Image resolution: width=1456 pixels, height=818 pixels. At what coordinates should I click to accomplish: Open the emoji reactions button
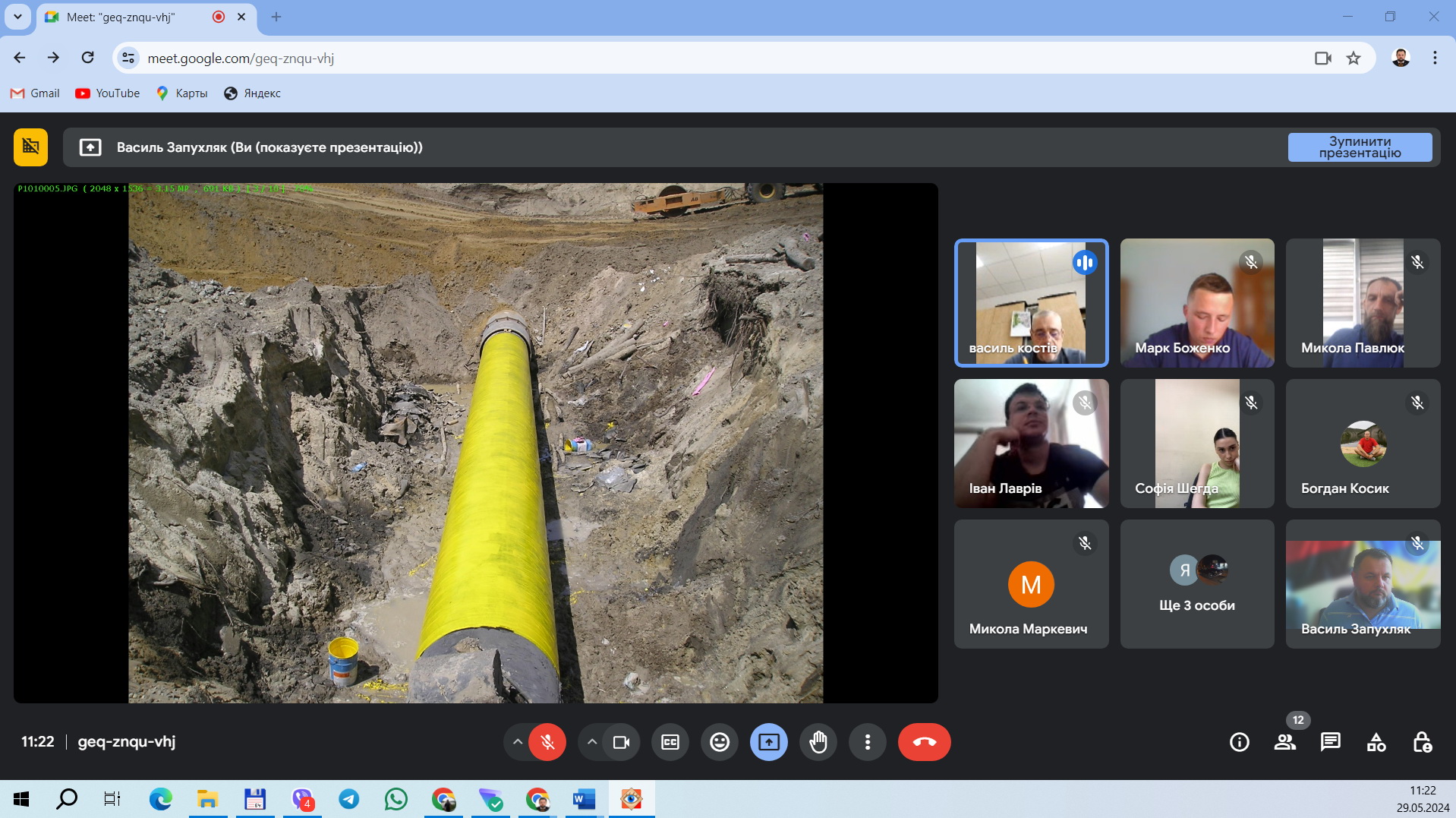pos(719,742)
